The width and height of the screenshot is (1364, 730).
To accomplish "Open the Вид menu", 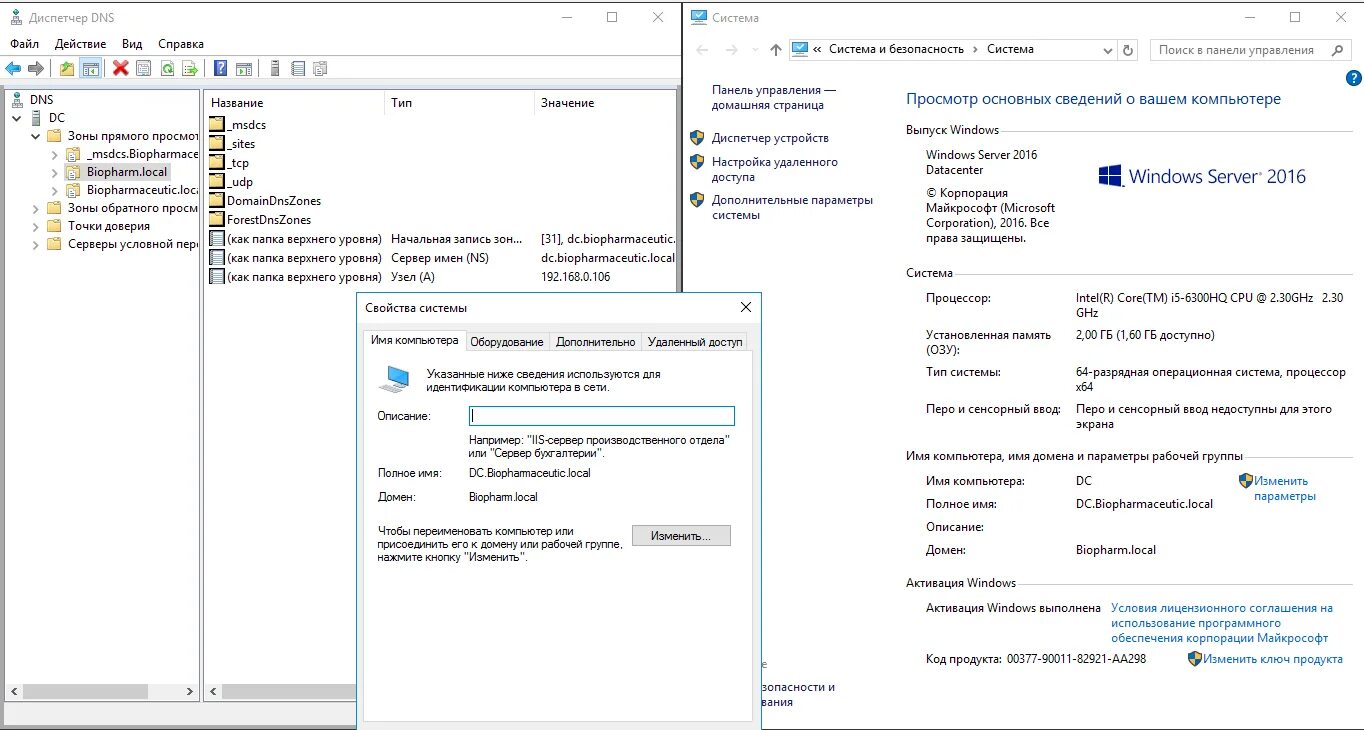I will coord(132,44).
